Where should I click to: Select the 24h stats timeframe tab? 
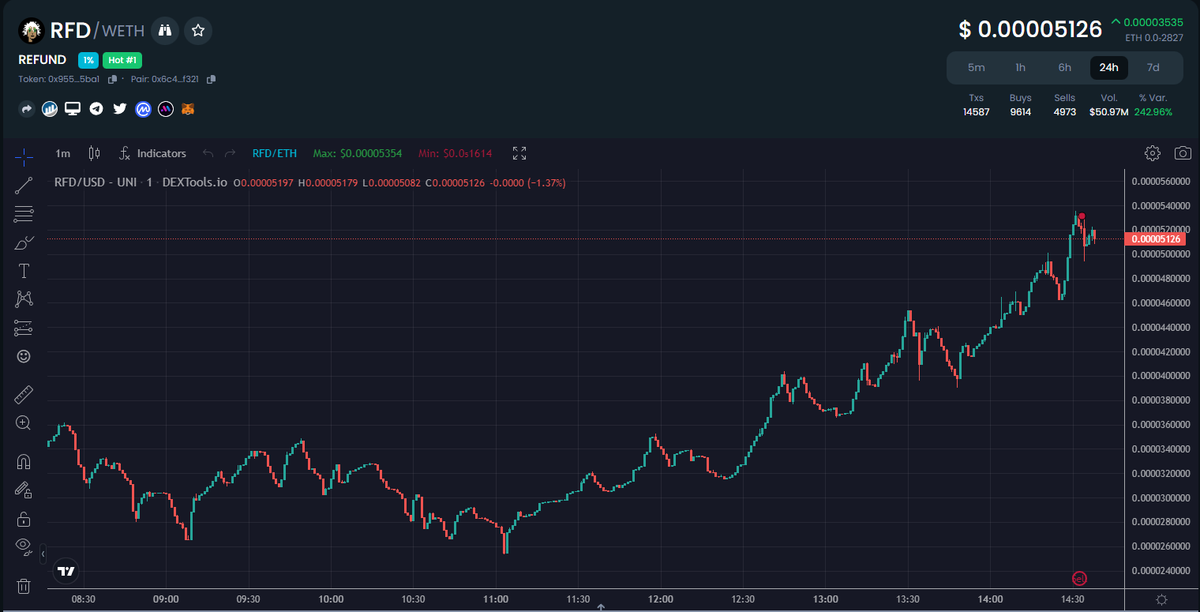point(1109,67)
